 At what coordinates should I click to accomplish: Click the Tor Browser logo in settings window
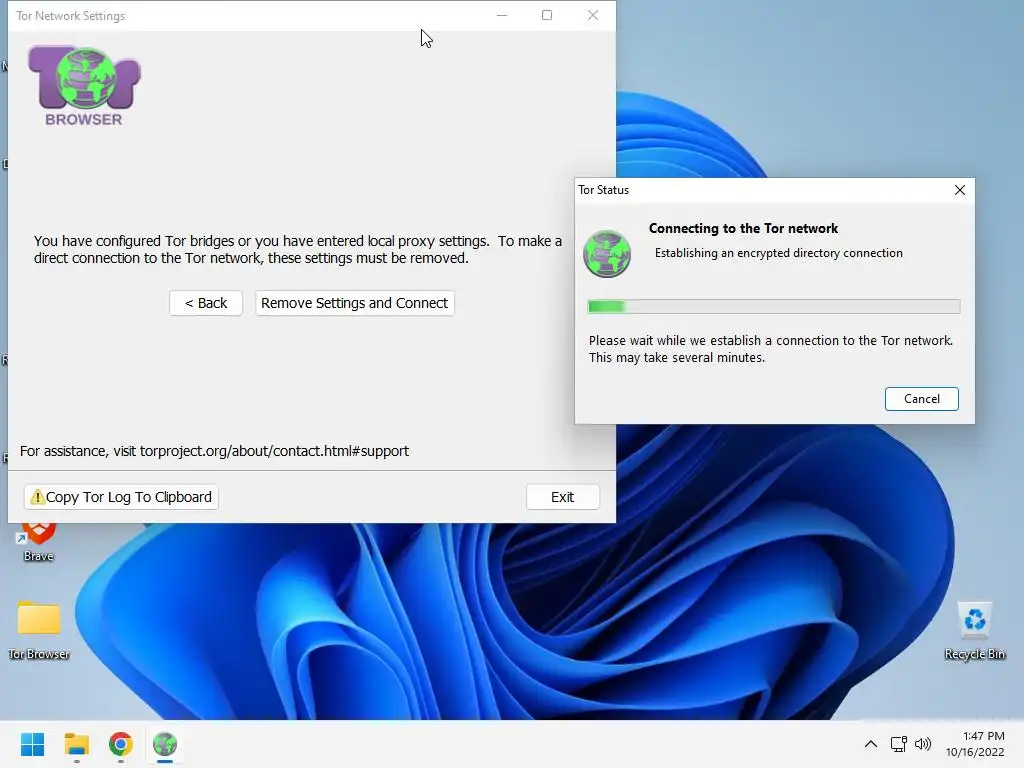(x=84, y=86)
